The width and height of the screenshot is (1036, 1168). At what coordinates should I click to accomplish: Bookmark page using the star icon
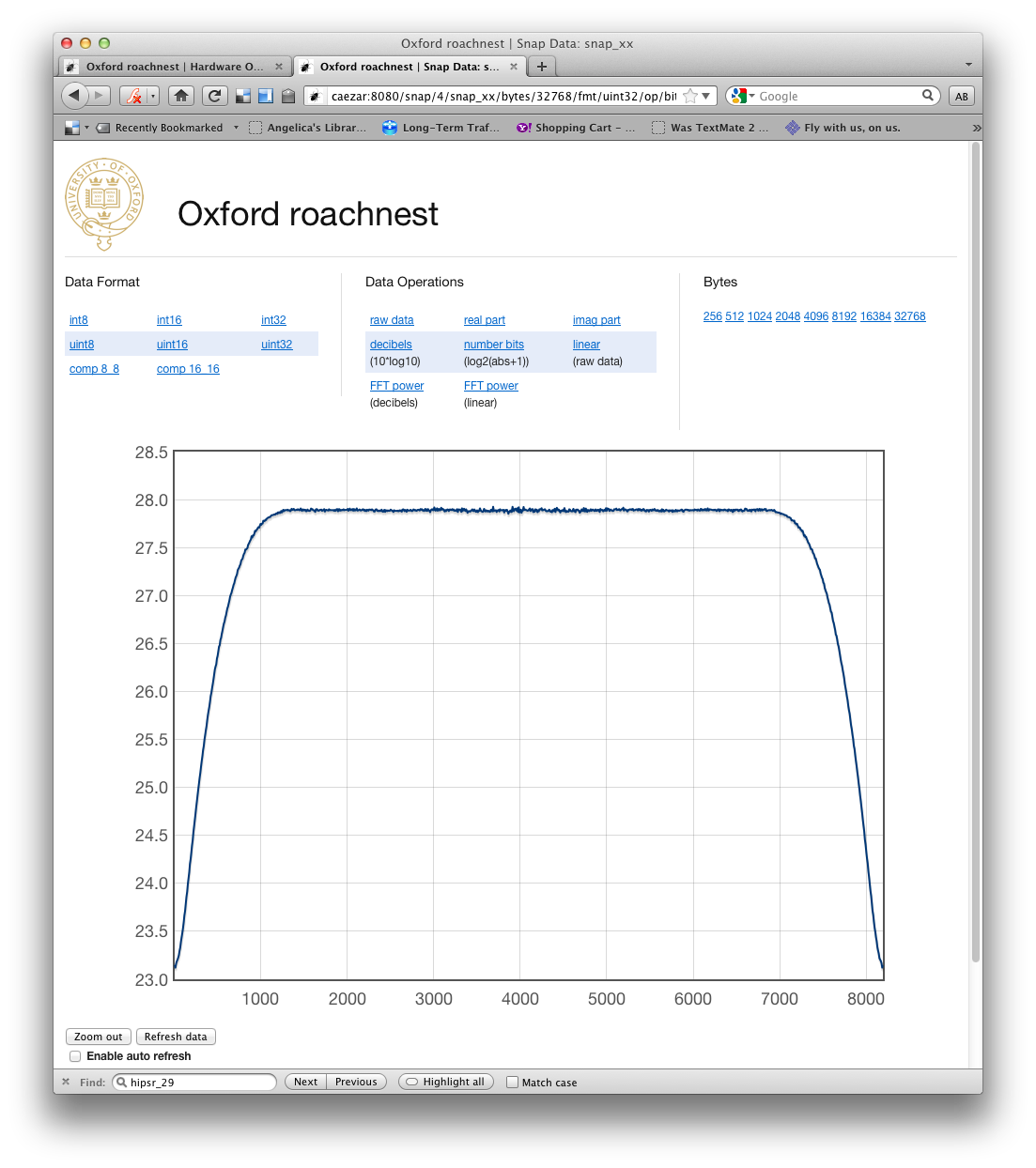(690, 96)
